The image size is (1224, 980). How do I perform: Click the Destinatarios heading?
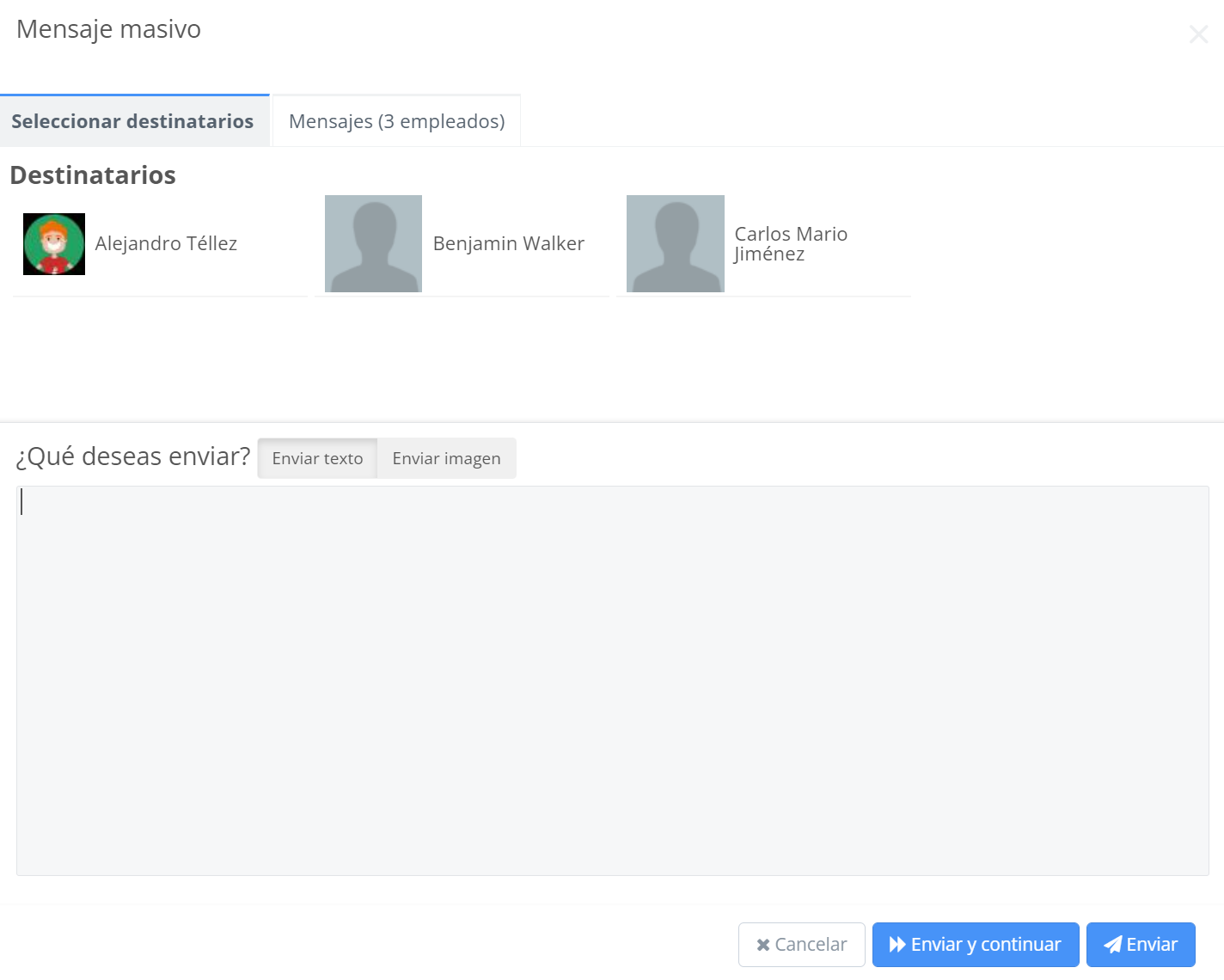point(93,175)
